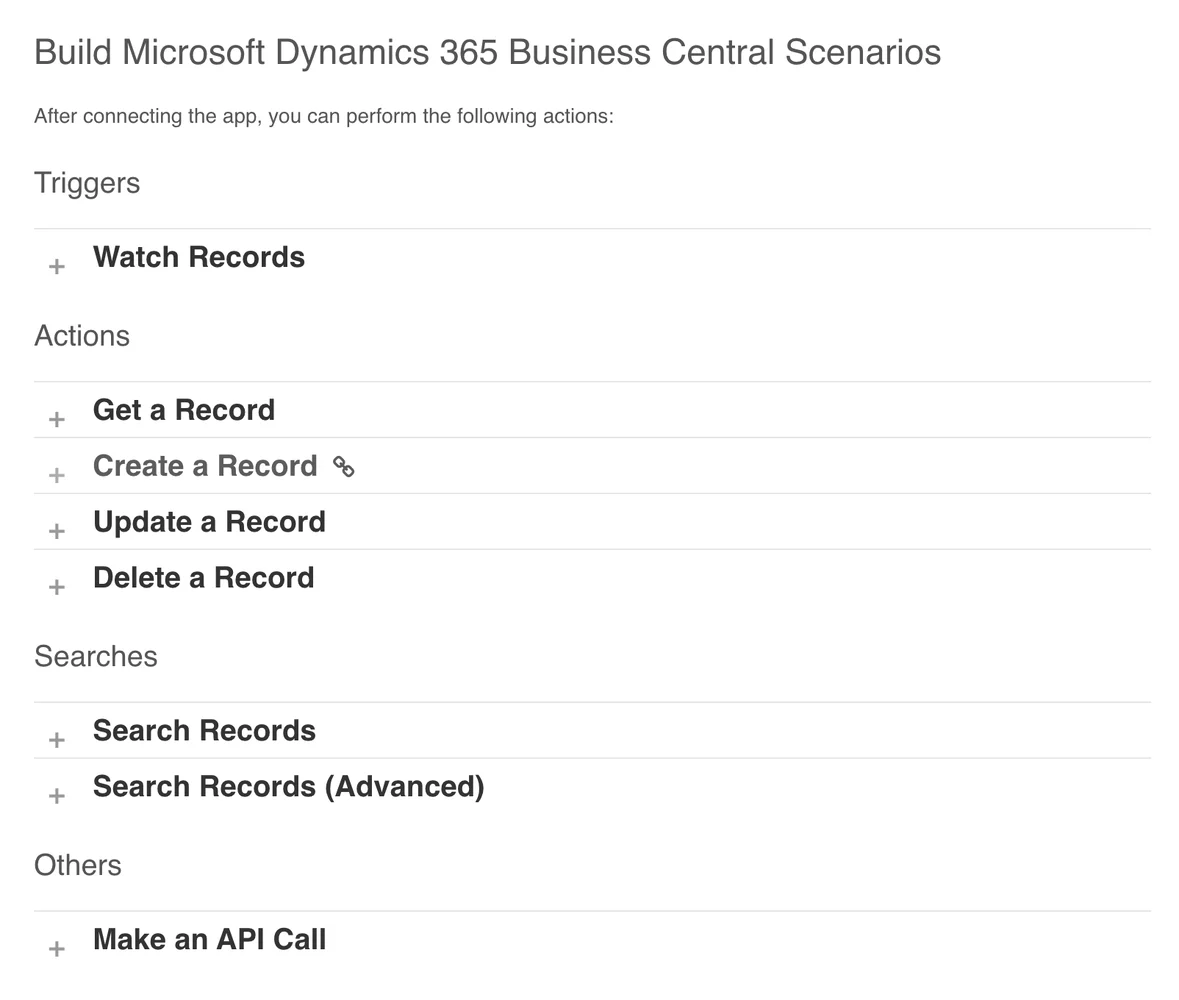The width and height of the screenshot is (1179, 1000).
Task: Expand the Search Records entry
Action: 56,739
